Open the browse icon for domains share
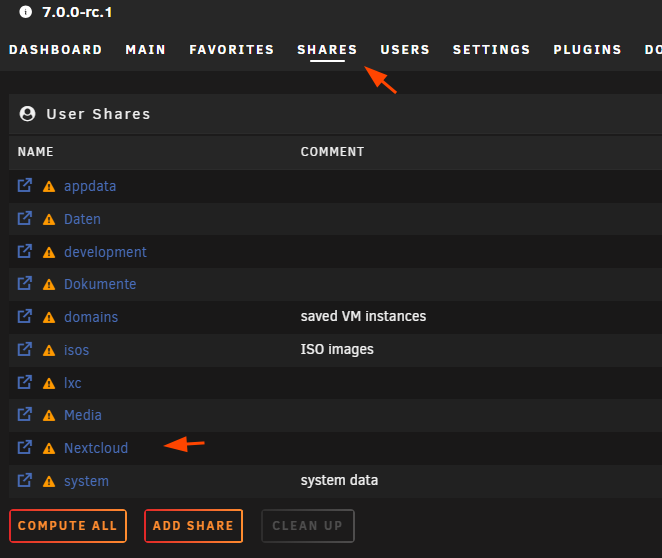The image size is (662, 558). pyautogui.click(x=24, y=316)
